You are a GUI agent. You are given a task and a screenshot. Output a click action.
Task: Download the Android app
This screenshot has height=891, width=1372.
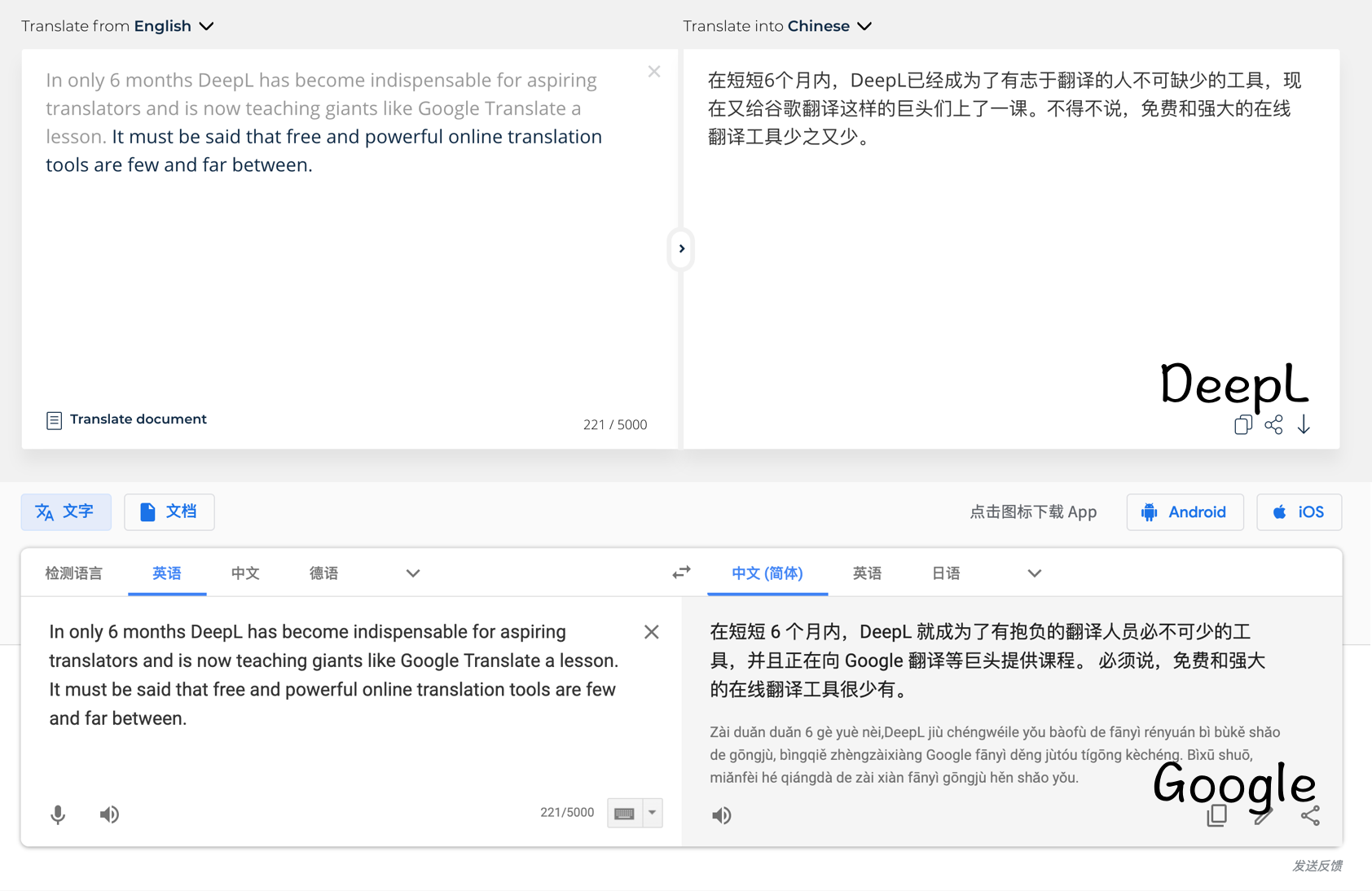[1185, 511]
